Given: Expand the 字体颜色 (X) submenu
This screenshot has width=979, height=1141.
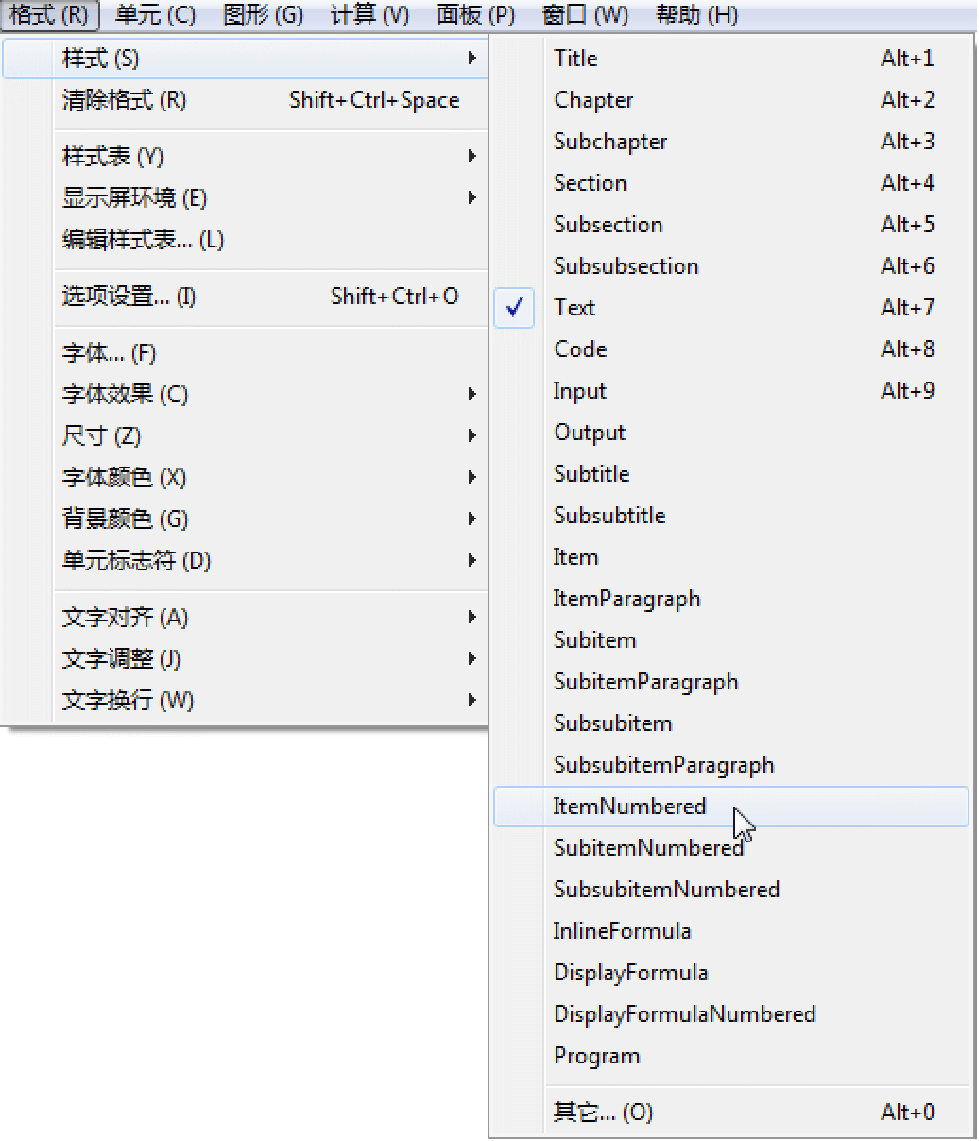Looking at the screenshot, I should (245, 477).
